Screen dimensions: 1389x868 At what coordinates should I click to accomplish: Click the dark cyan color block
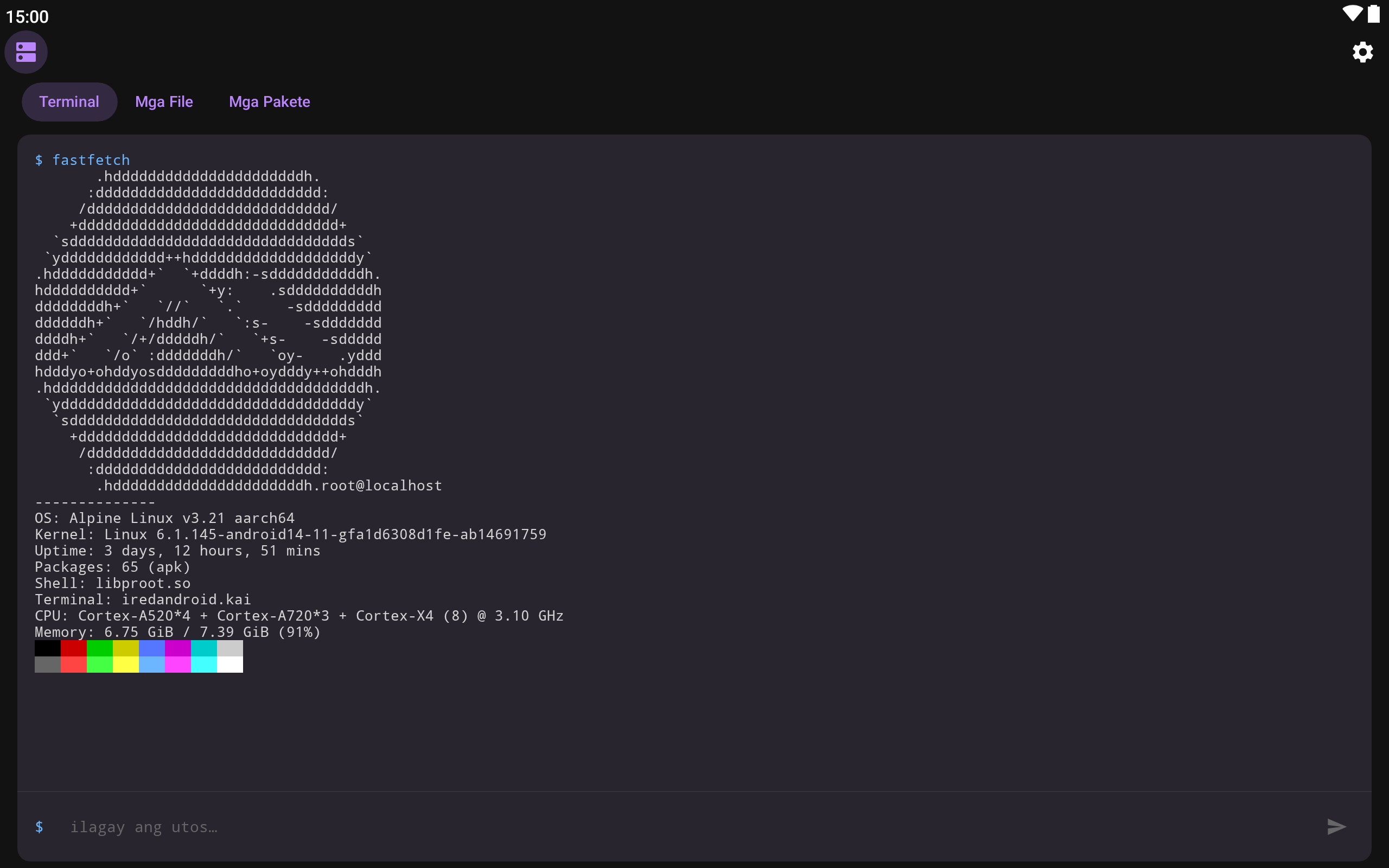click(x=204, y=648)
